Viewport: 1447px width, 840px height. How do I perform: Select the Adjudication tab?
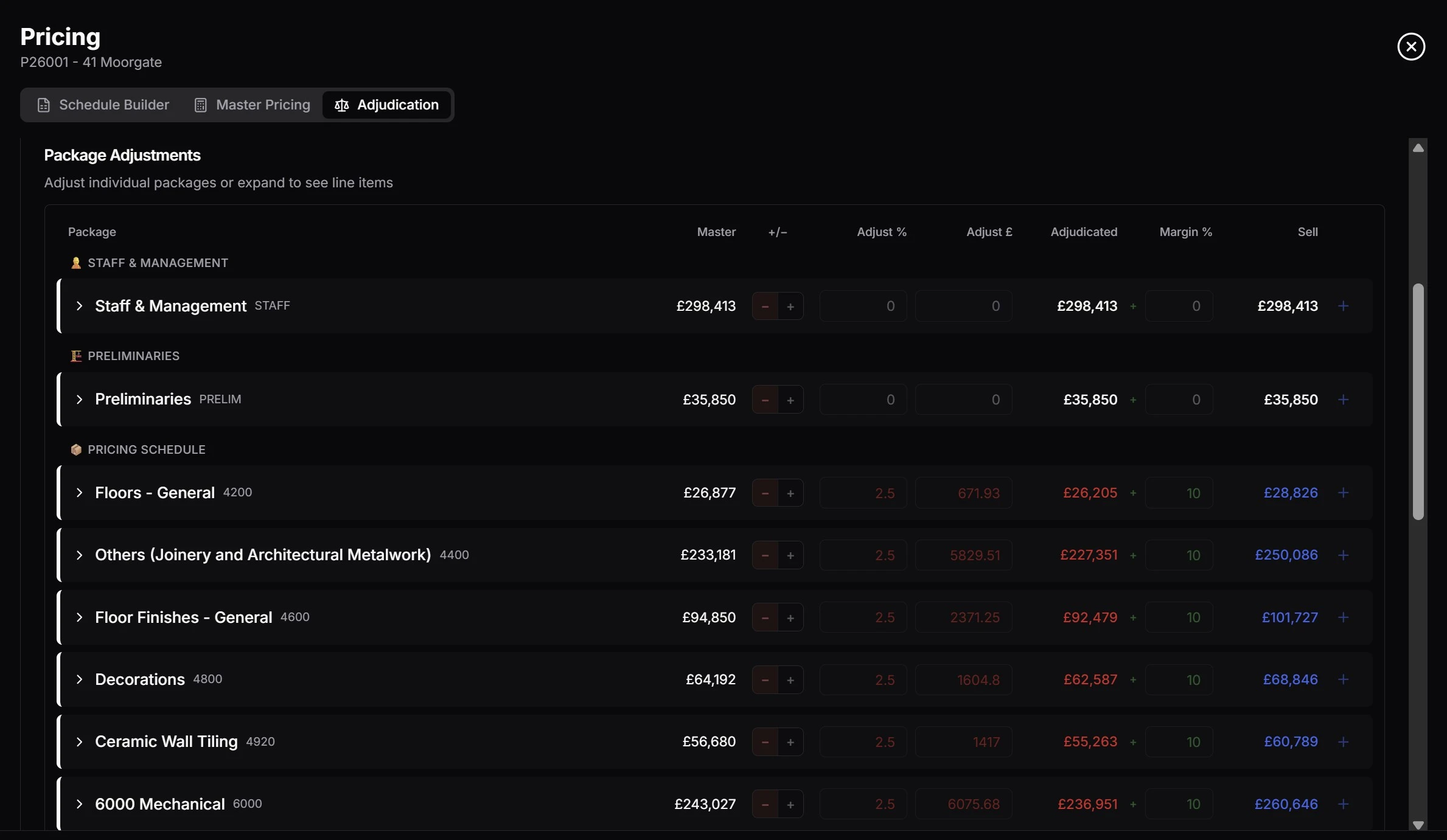click(x=387, y=105)
